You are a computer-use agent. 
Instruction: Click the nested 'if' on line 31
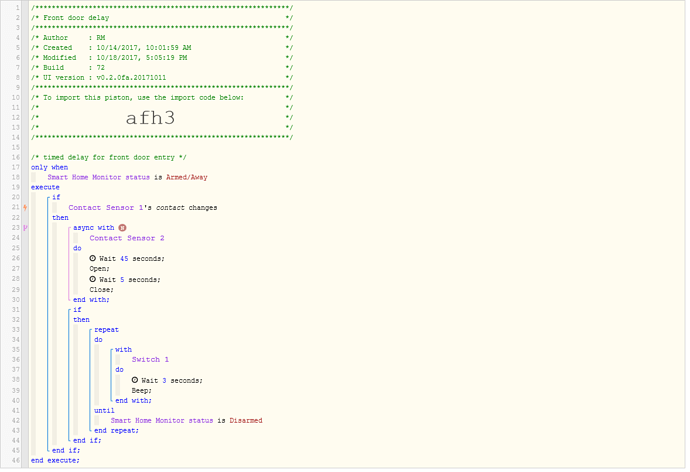coord(77,310)
